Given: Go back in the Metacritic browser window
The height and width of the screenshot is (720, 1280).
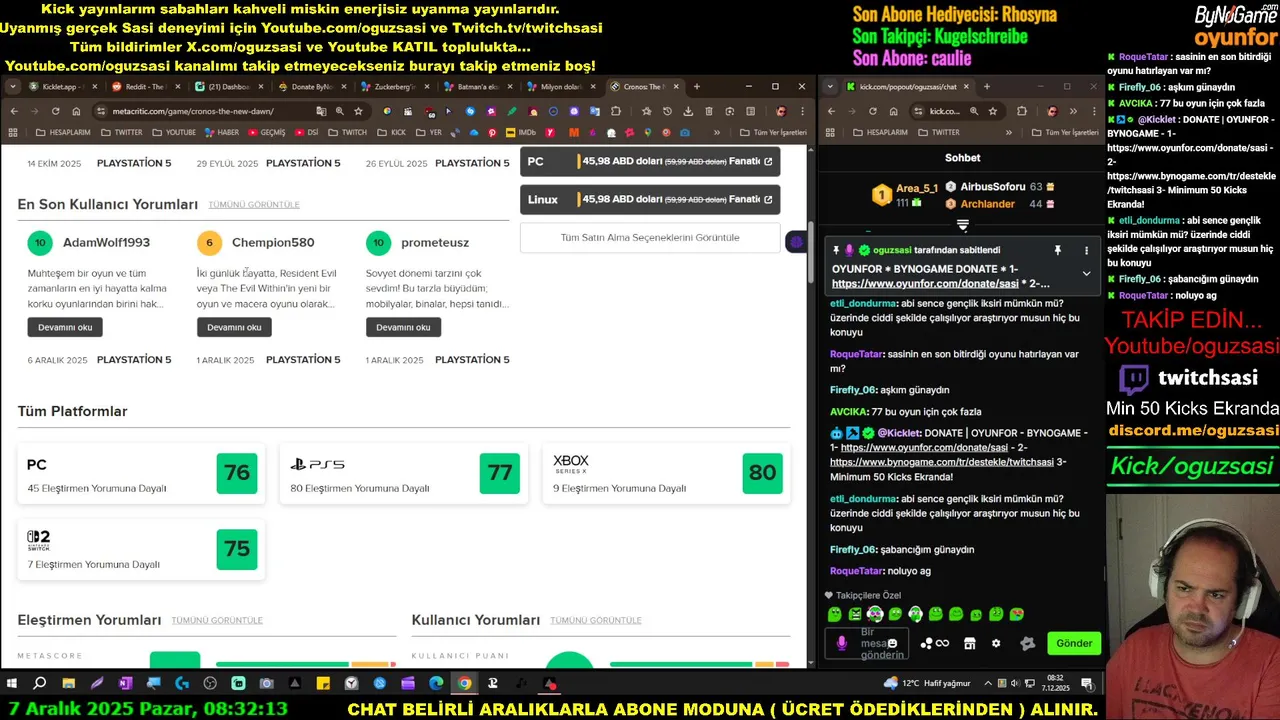Looking at the screenshot, I should coord(13,111).
